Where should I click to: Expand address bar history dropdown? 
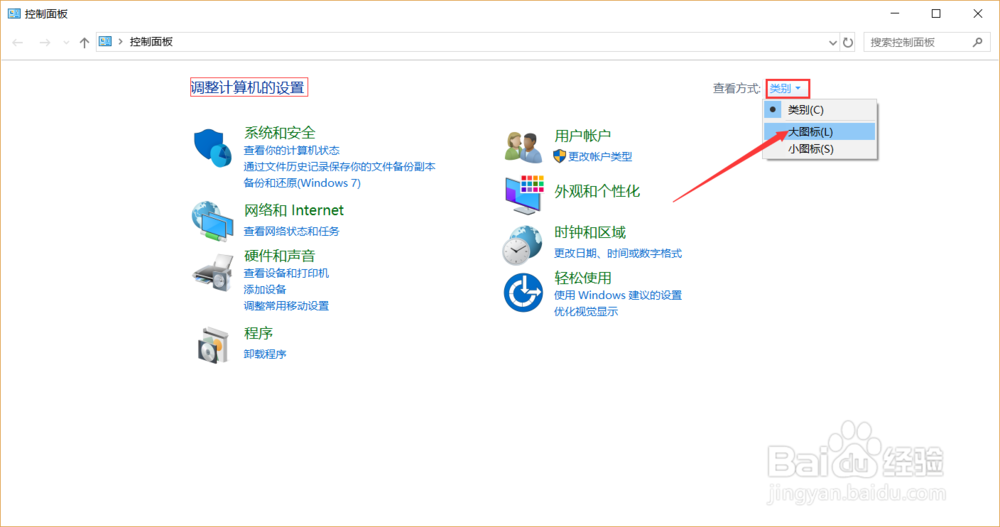[x=832, y=43]
